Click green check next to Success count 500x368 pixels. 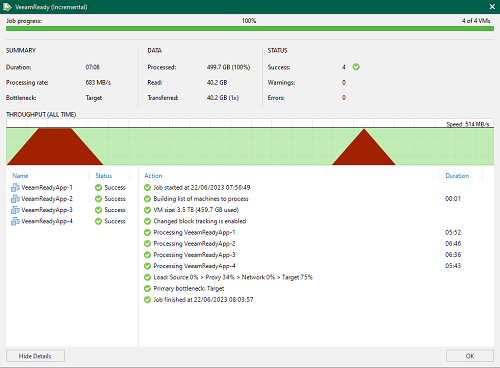356,67
